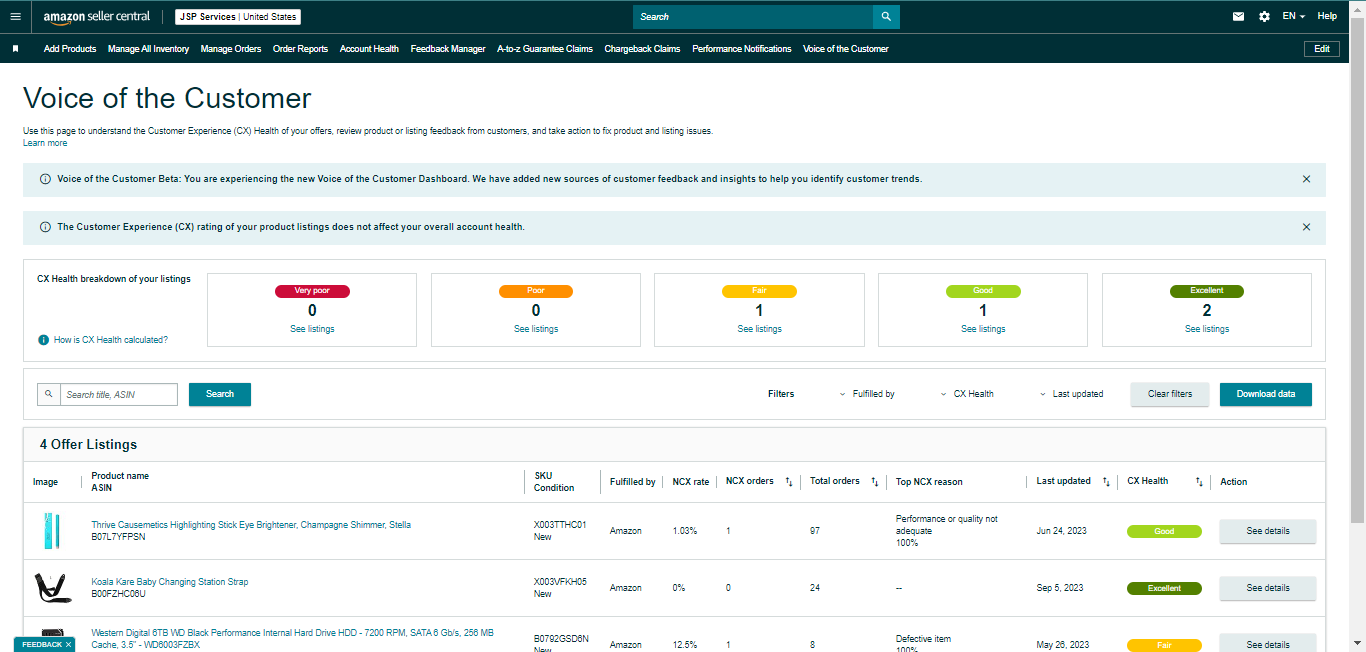1366x652 pixels.
Task: See listings under Good
Action: point(983,329)
